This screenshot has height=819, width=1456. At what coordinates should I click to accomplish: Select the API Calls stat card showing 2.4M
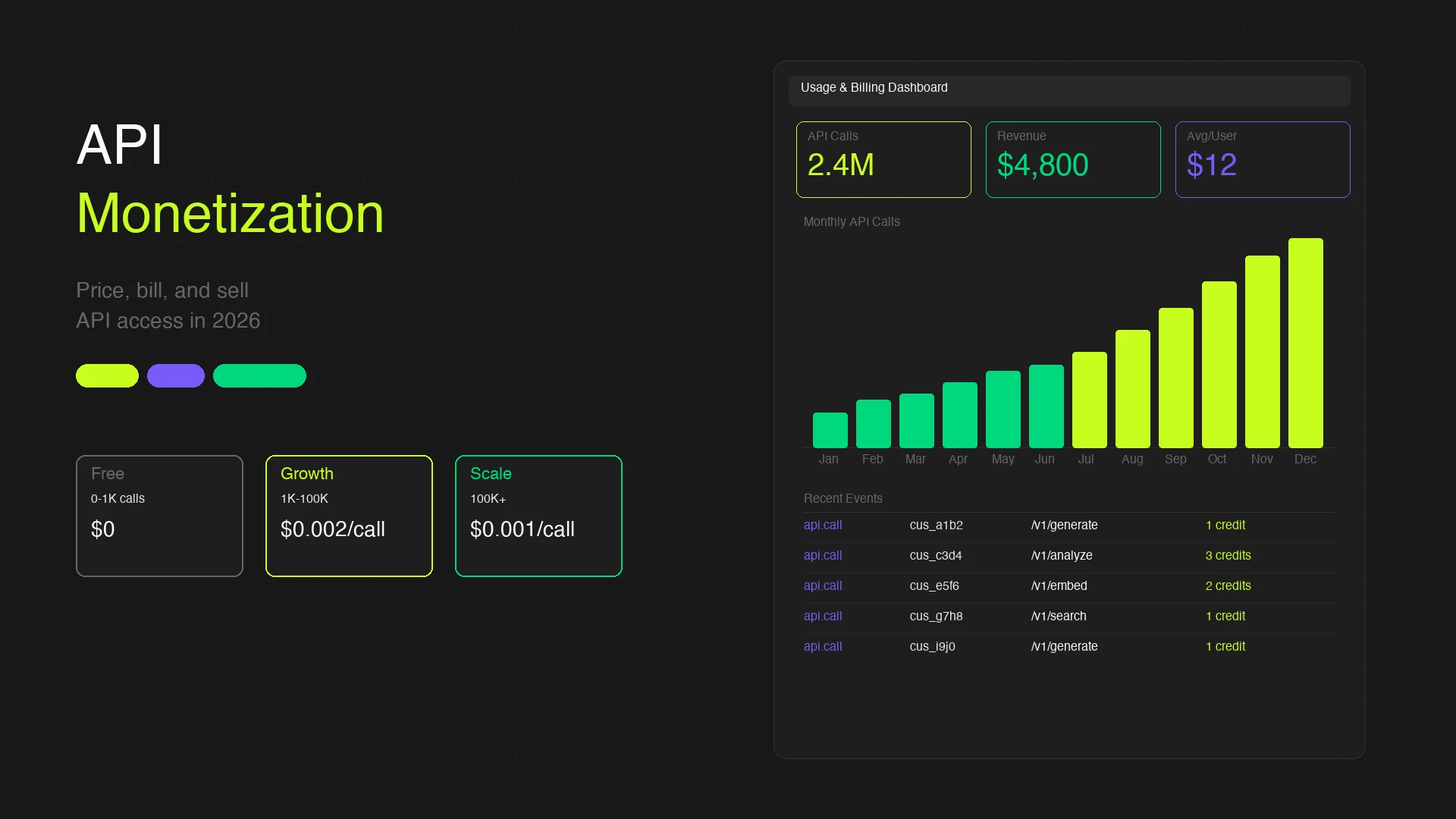pos(883,159)
